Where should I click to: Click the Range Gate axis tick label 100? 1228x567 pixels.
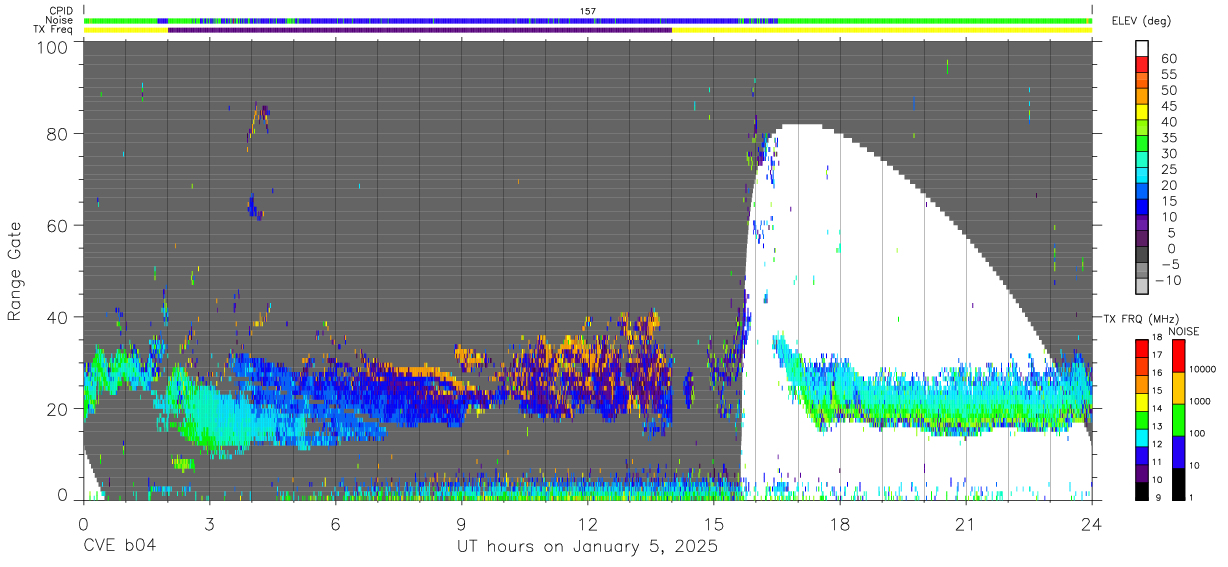pyautogui.click(x=53, y=46)
